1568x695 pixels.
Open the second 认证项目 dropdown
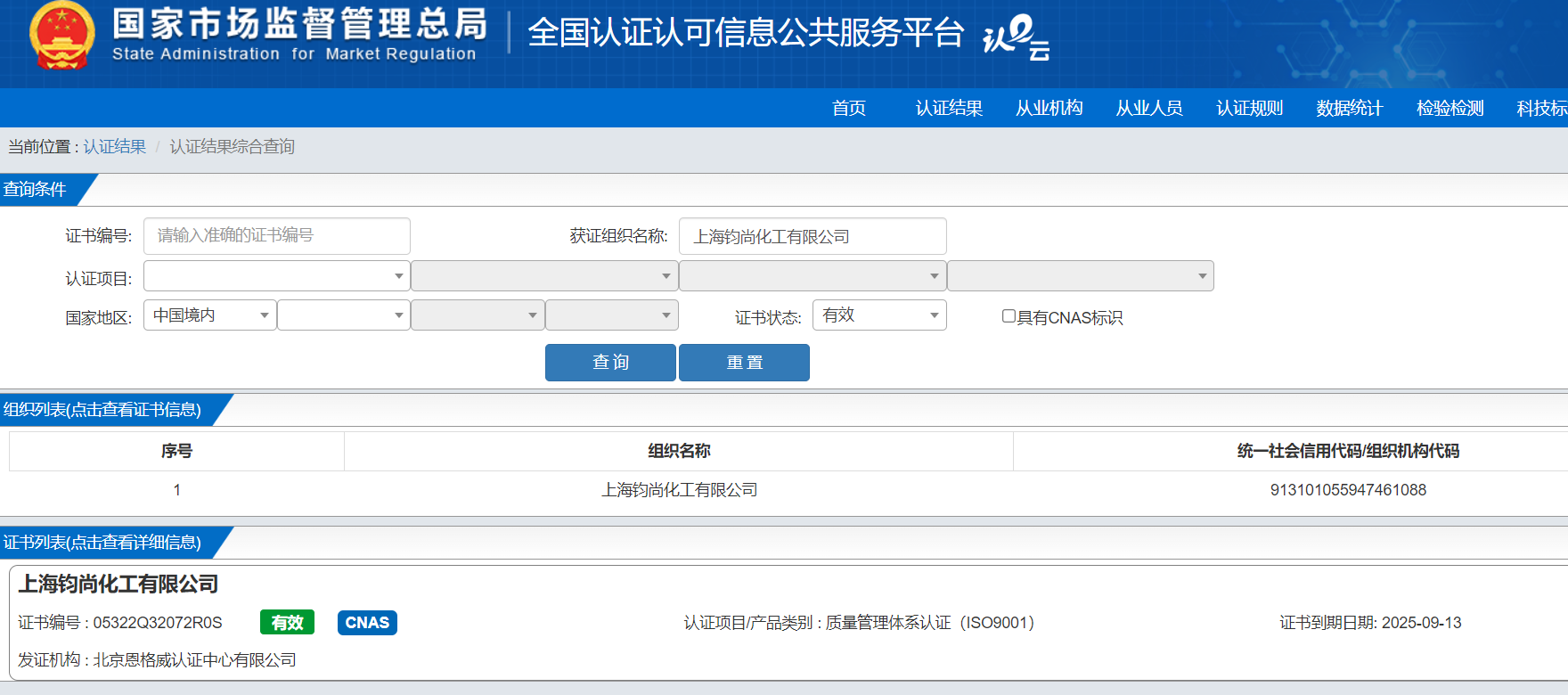[x=544, y=276]
